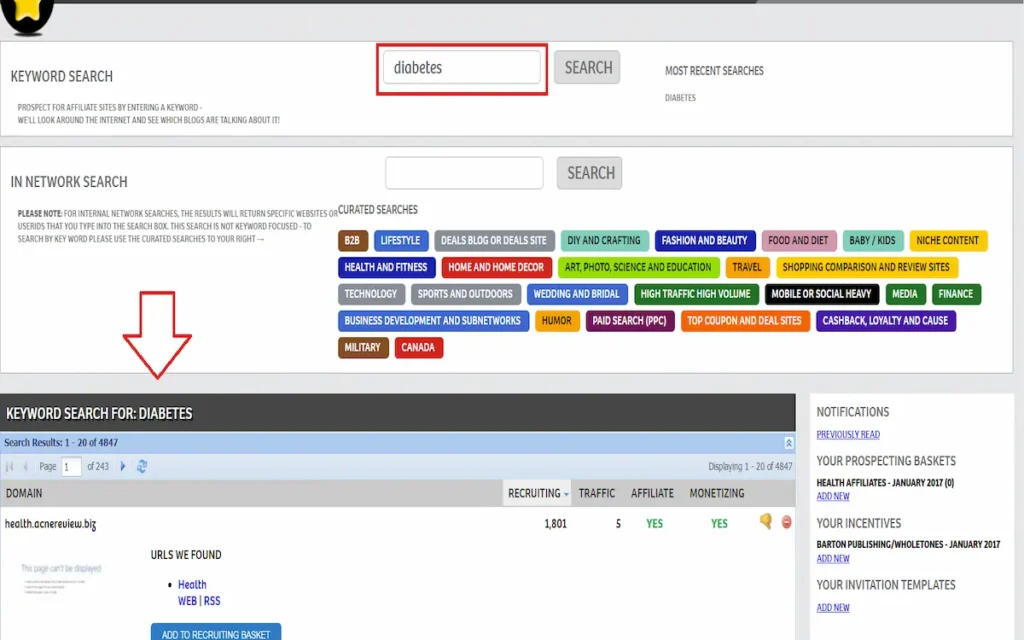Choose Art, Photo, Science and Education tag
This screenshot has width=1024, height=640.
point(639,267)
